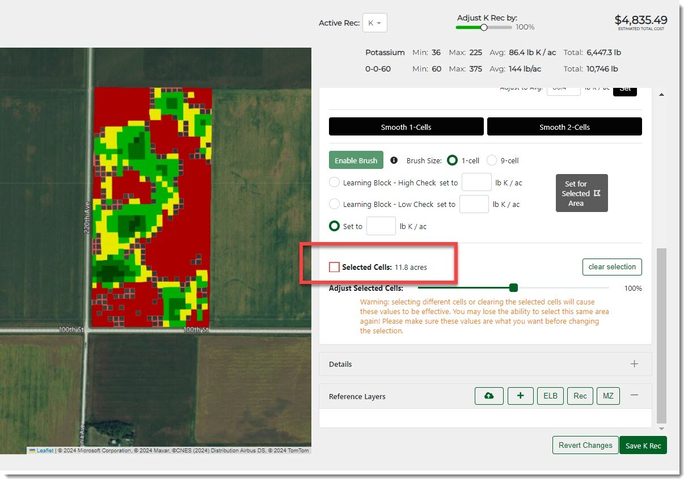Add a reference layer with plus icon
688x483 pixels.
pos(520,396)
